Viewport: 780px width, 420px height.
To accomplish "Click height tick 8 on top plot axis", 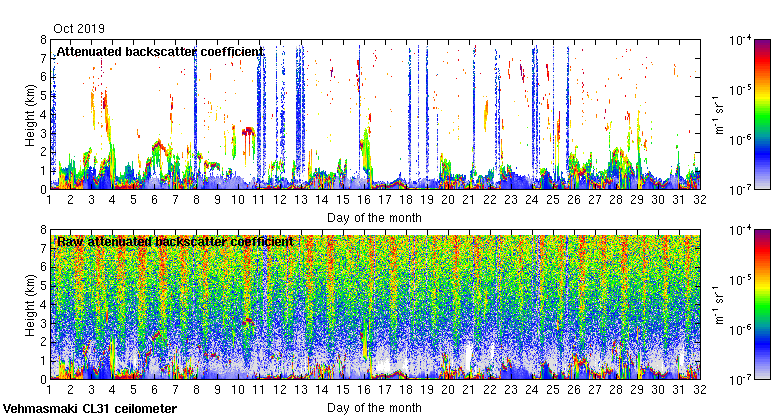I will [x=43, y=40].
